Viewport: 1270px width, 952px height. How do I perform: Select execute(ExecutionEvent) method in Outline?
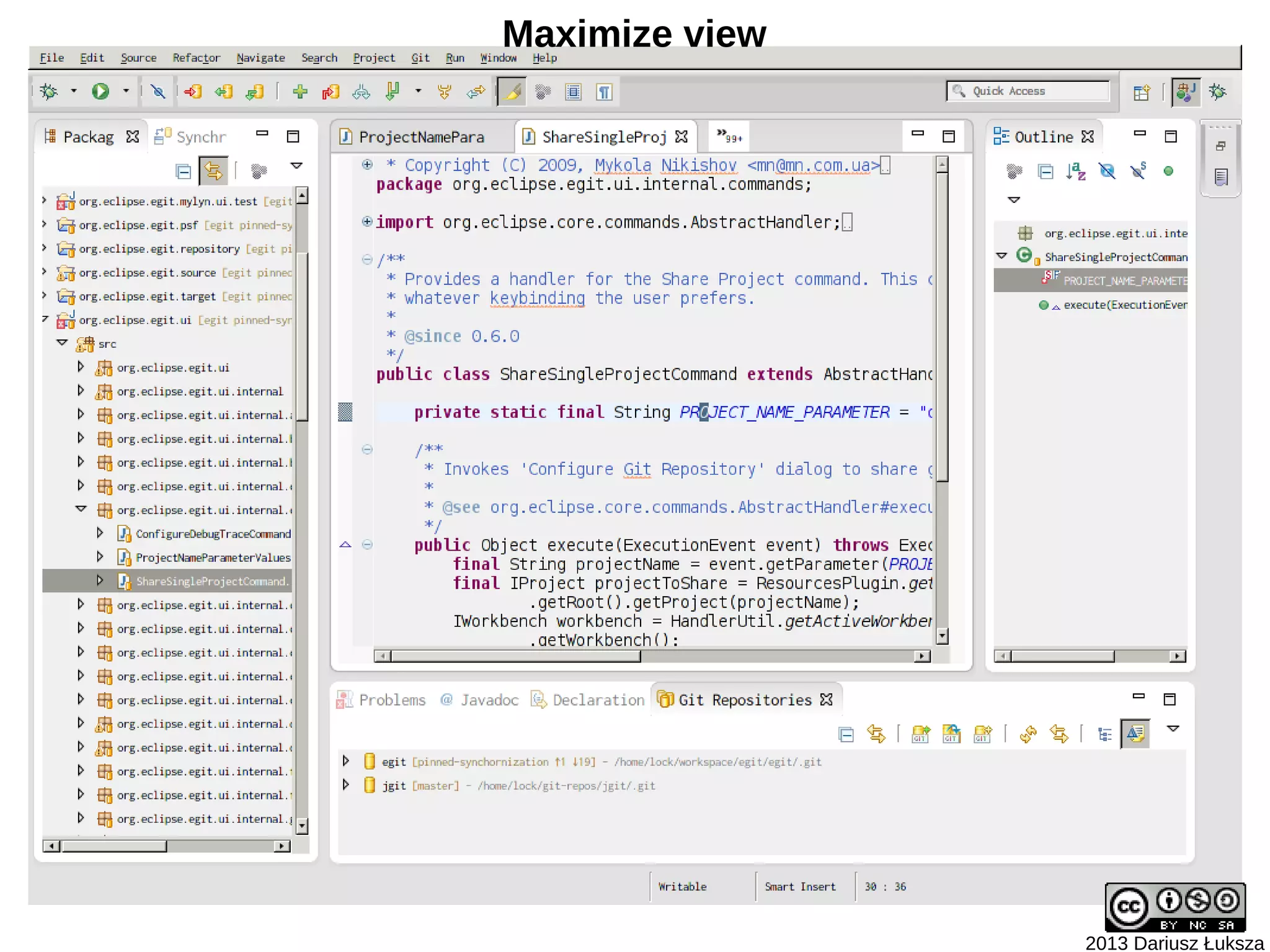point(1124,305)
